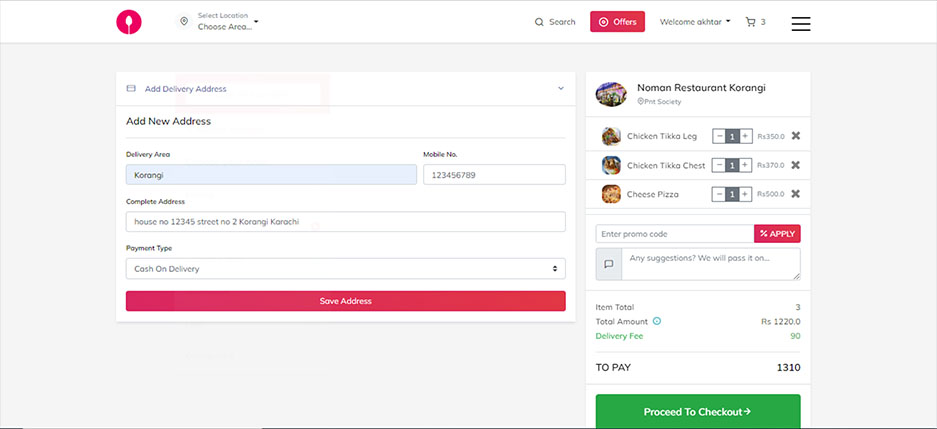The image size is (937, 429).
Task: Click Proceed To Checkout
Action: 697,411
